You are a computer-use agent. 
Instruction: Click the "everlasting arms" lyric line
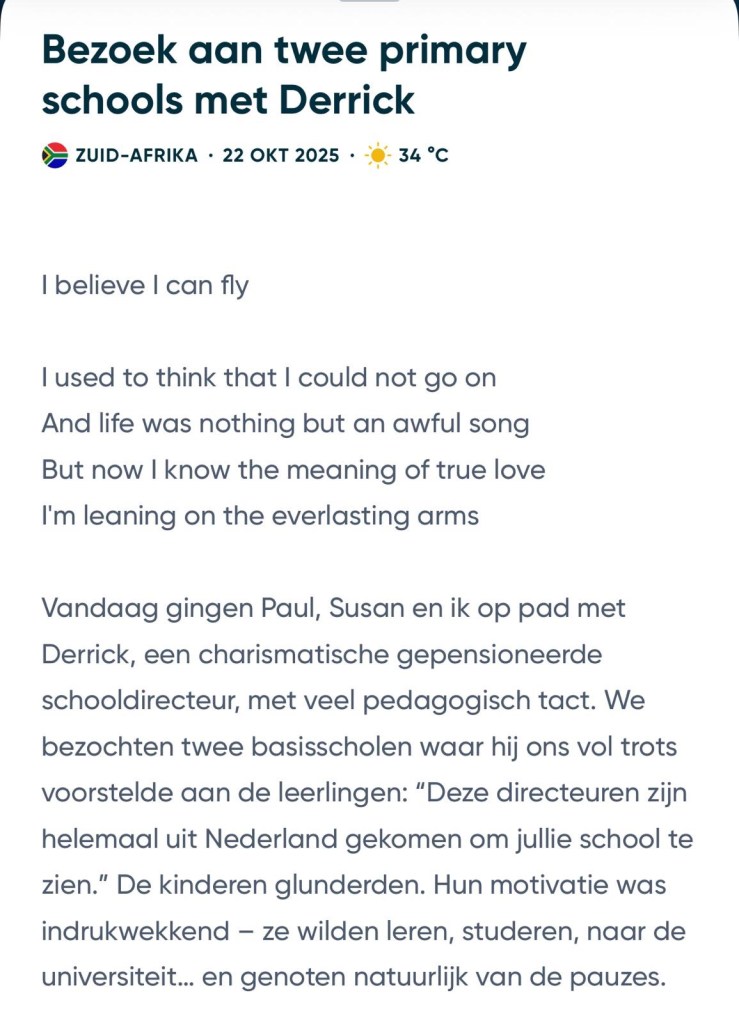260,516
